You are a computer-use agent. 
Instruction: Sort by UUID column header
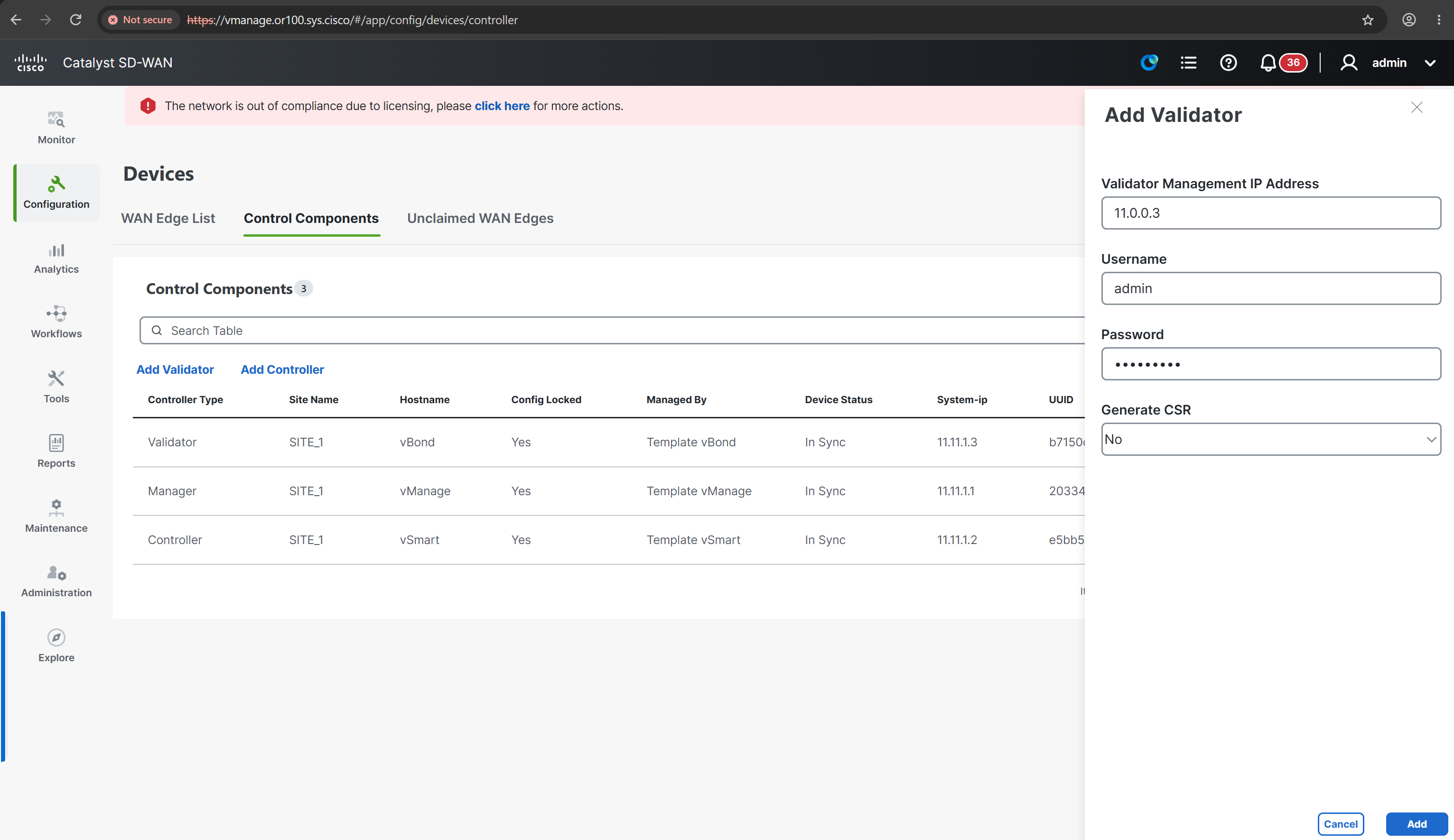click(x=1061, y=399)
